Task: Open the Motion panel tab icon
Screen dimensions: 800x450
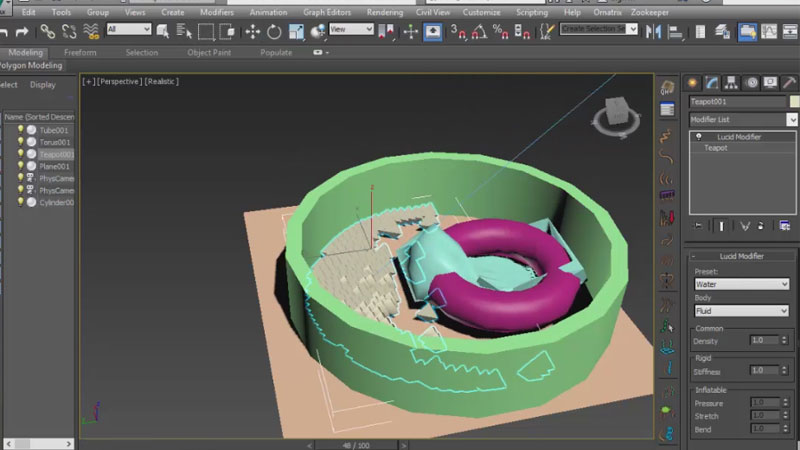Action: [x=752, y=82]
